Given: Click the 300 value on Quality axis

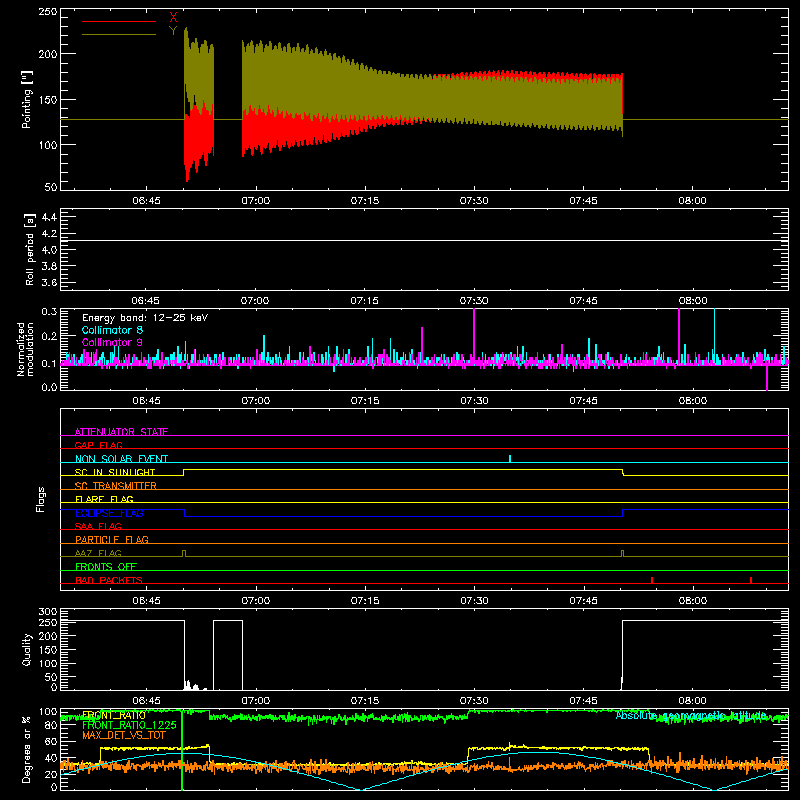Looking at the screenshot, I should [x=47, y=611].
